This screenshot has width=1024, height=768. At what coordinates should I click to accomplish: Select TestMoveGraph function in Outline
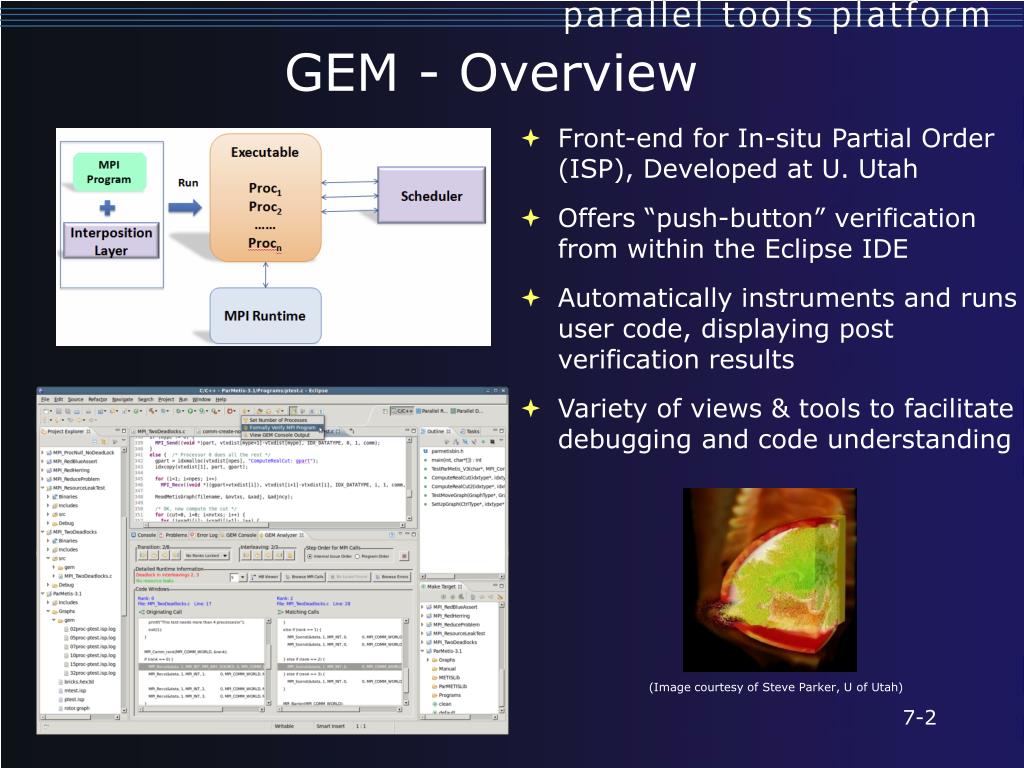tap(466, 495)
